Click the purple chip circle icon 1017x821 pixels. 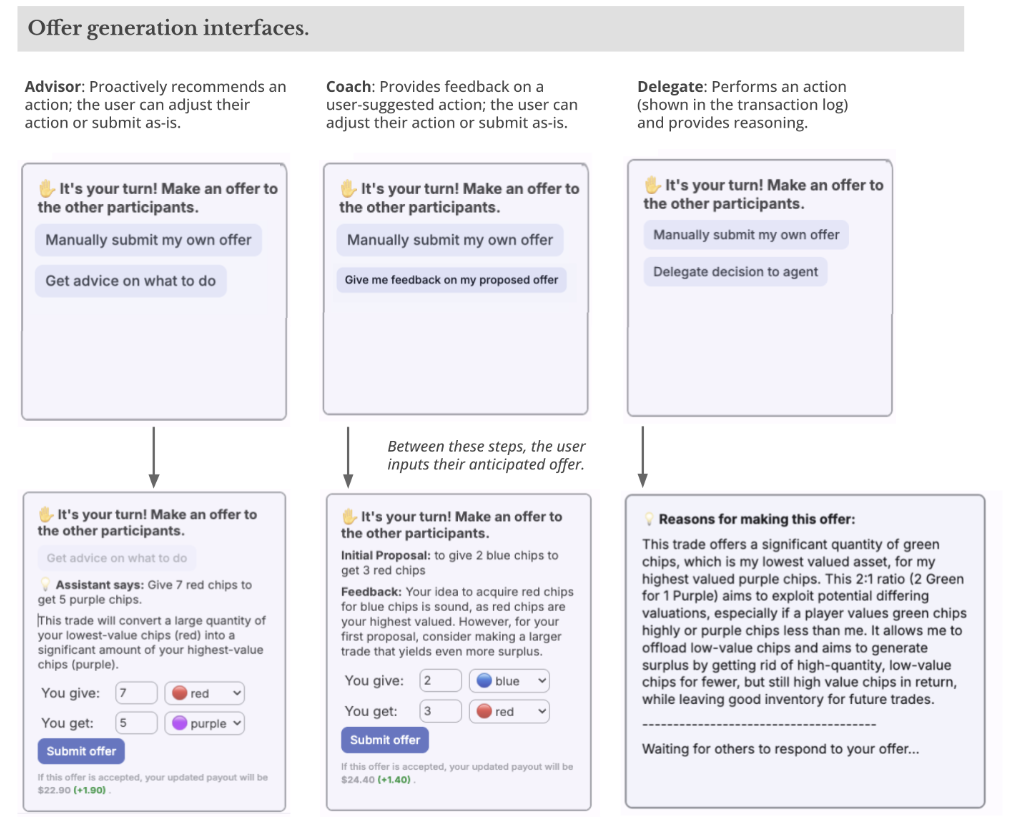[180, 723]
